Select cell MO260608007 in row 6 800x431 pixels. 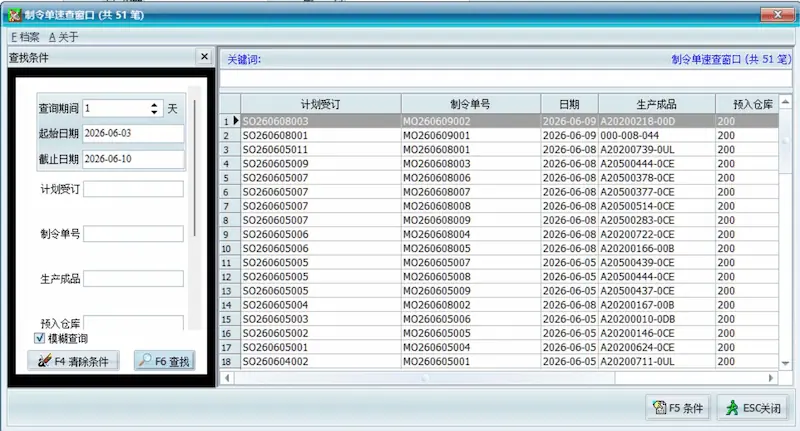pyautogui.click(x=470, y=192)
